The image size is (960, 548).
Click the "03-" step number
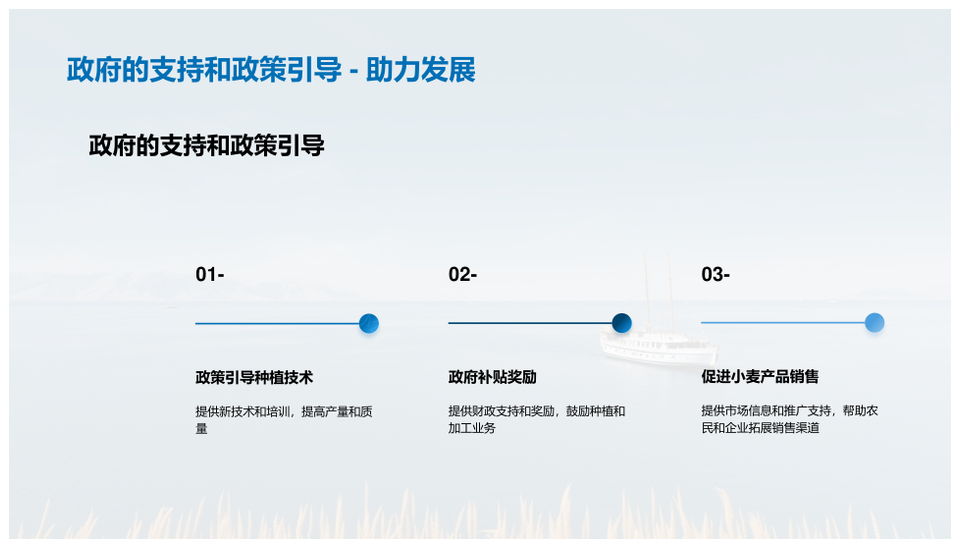coord(716,275)
